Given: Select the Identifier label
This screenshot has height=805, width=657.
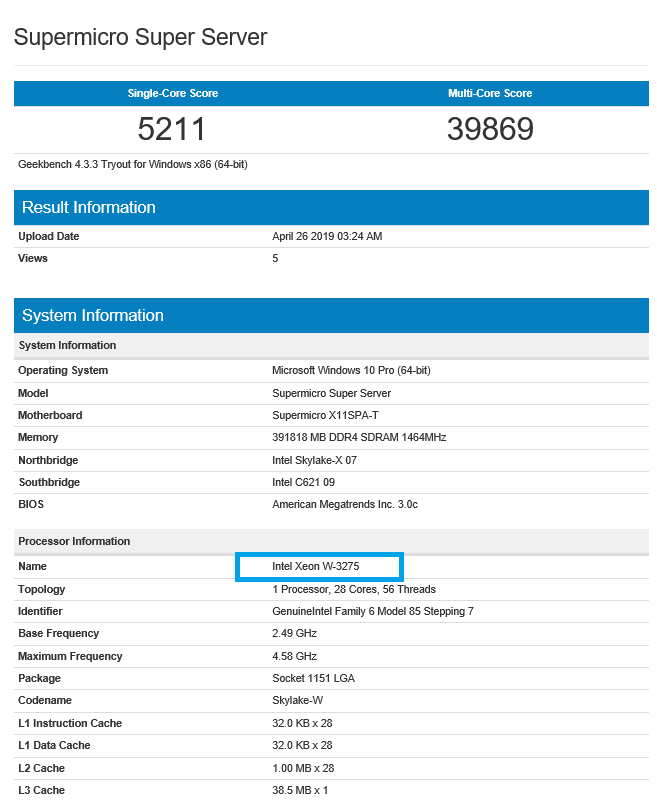Looking at the screenshot, I should [40, 611].
